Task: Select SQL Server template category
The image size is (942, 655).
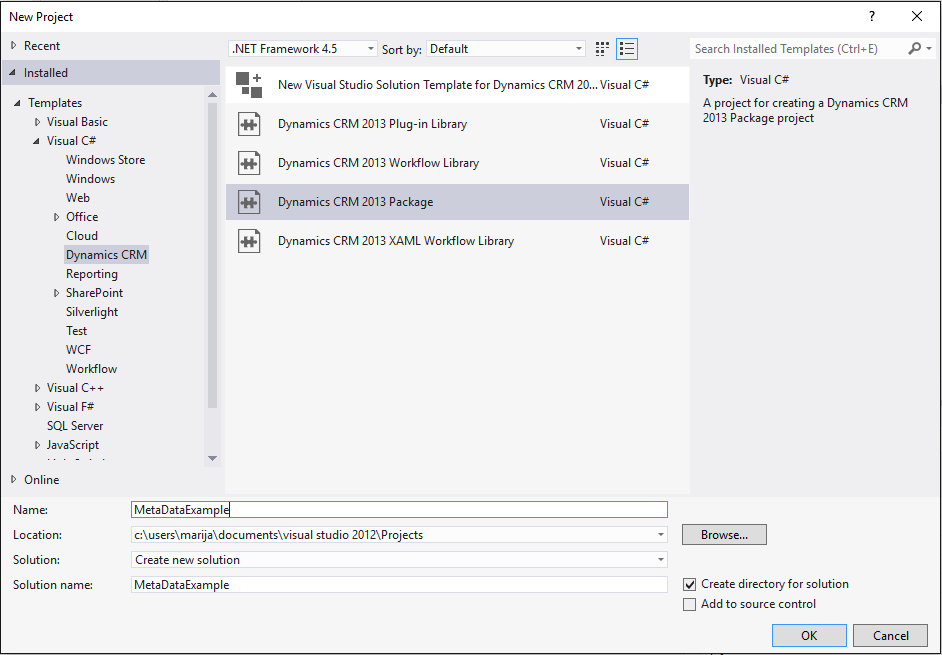Action: pyautogui.click(x=75, y=426)
